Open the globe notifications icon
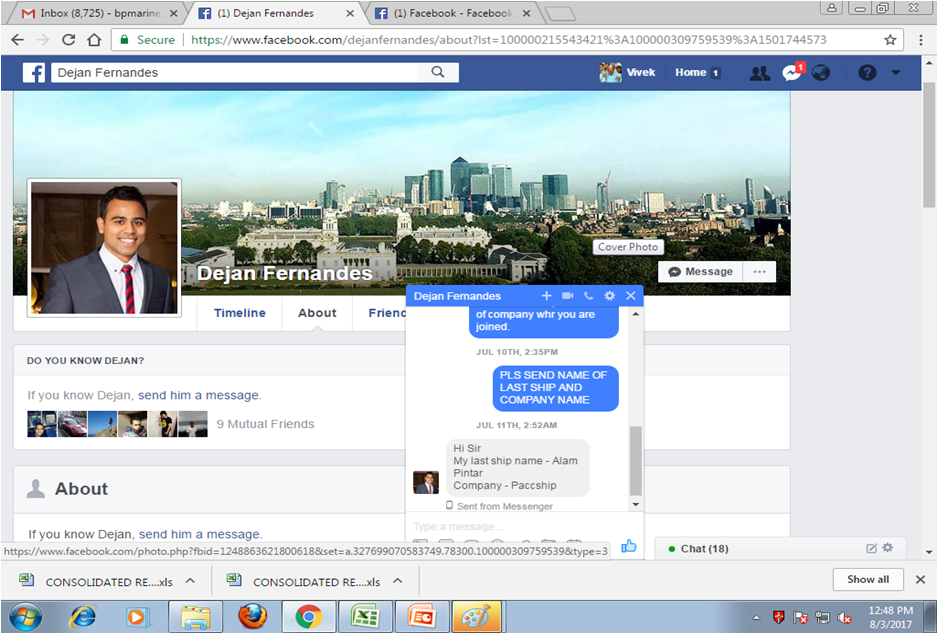Screen dimensions: 938x634 pyautogui.click(x=821, y=73)
